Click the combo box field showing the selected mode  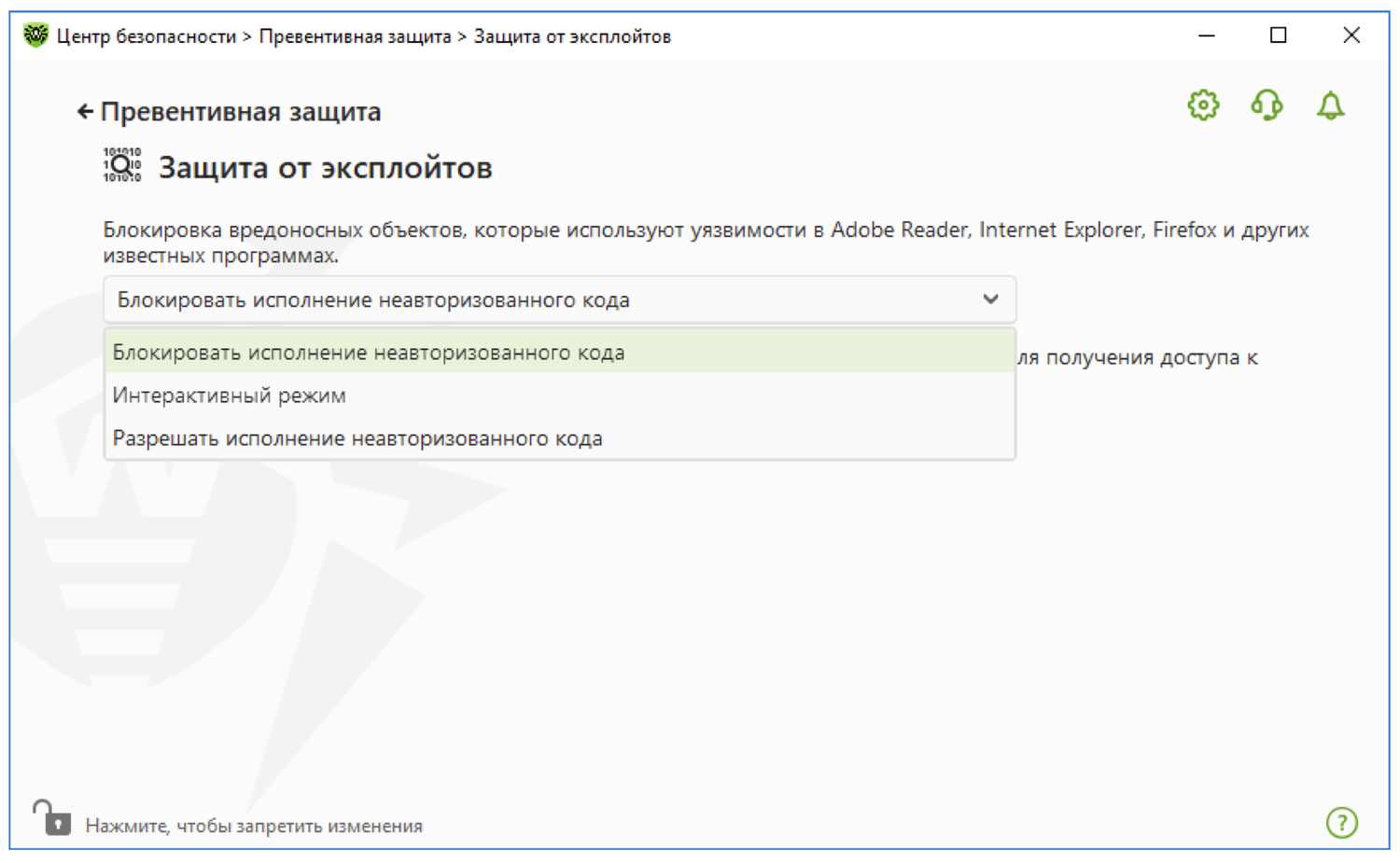[541, 299]
